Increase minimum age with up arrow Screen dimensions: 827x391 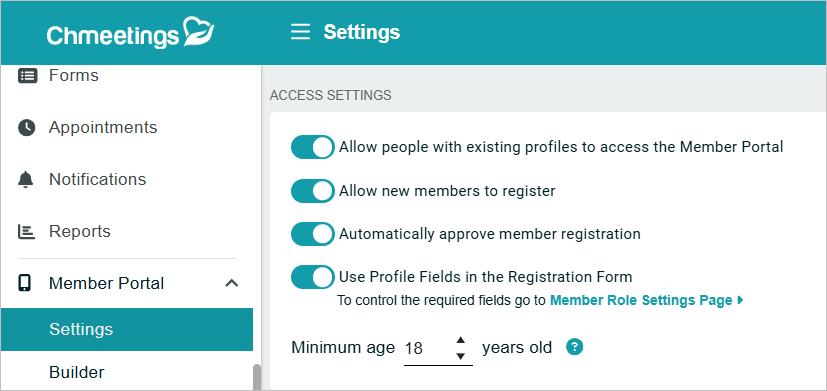click(460, 339)
